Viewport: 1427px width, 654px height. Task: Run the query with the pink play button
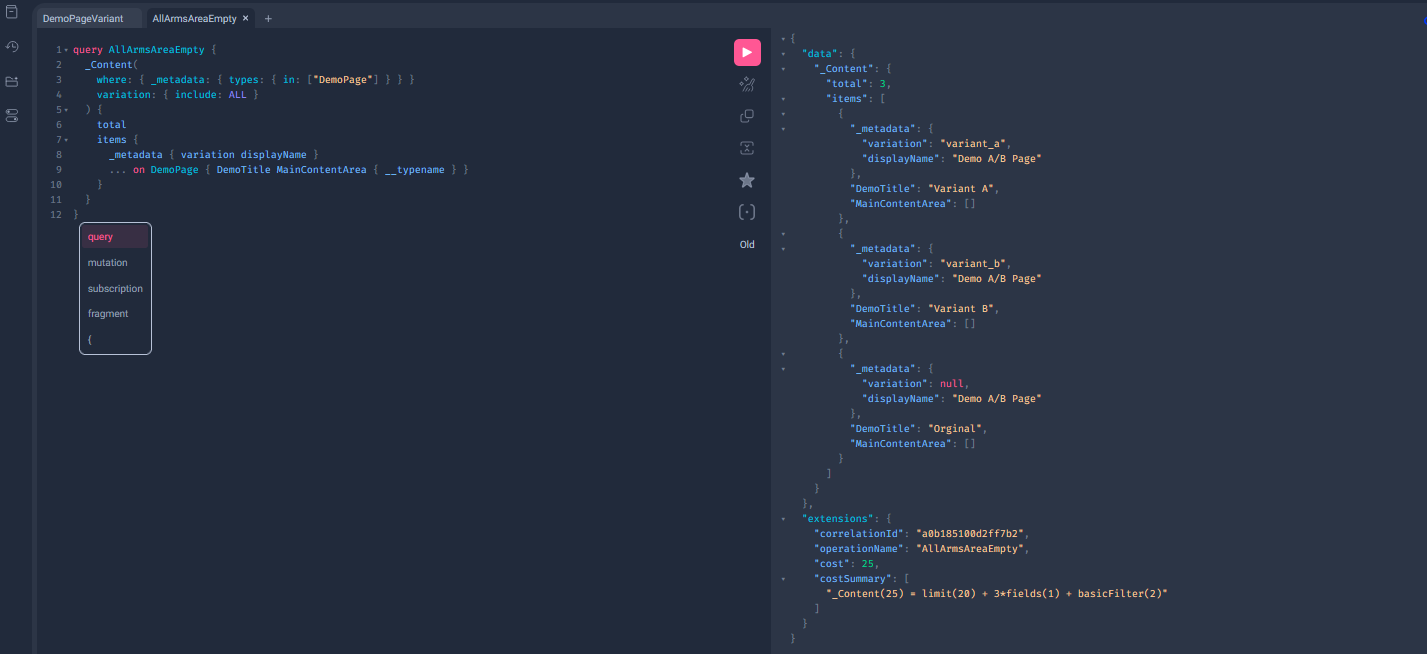click(747, 53)
